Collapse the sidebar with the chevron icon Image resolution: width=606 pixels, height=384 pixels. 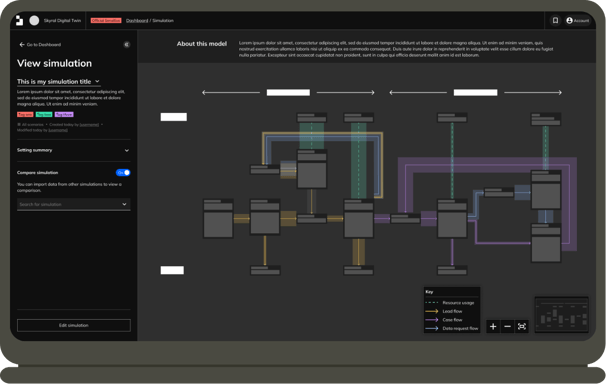(x=126, y=44)
